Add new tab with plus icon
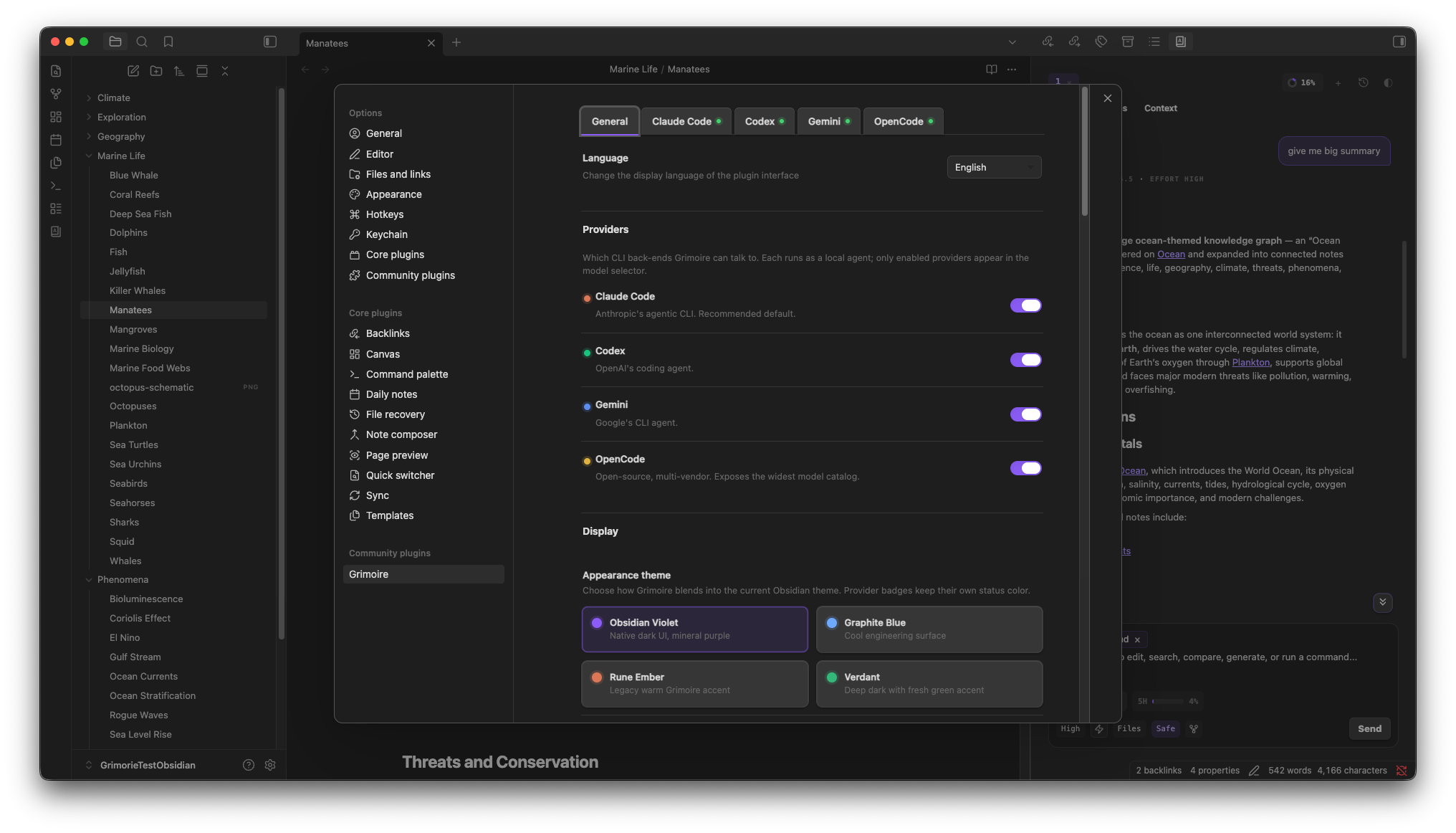The height and width of the screenshot is (833, 1456). [456, 42]
